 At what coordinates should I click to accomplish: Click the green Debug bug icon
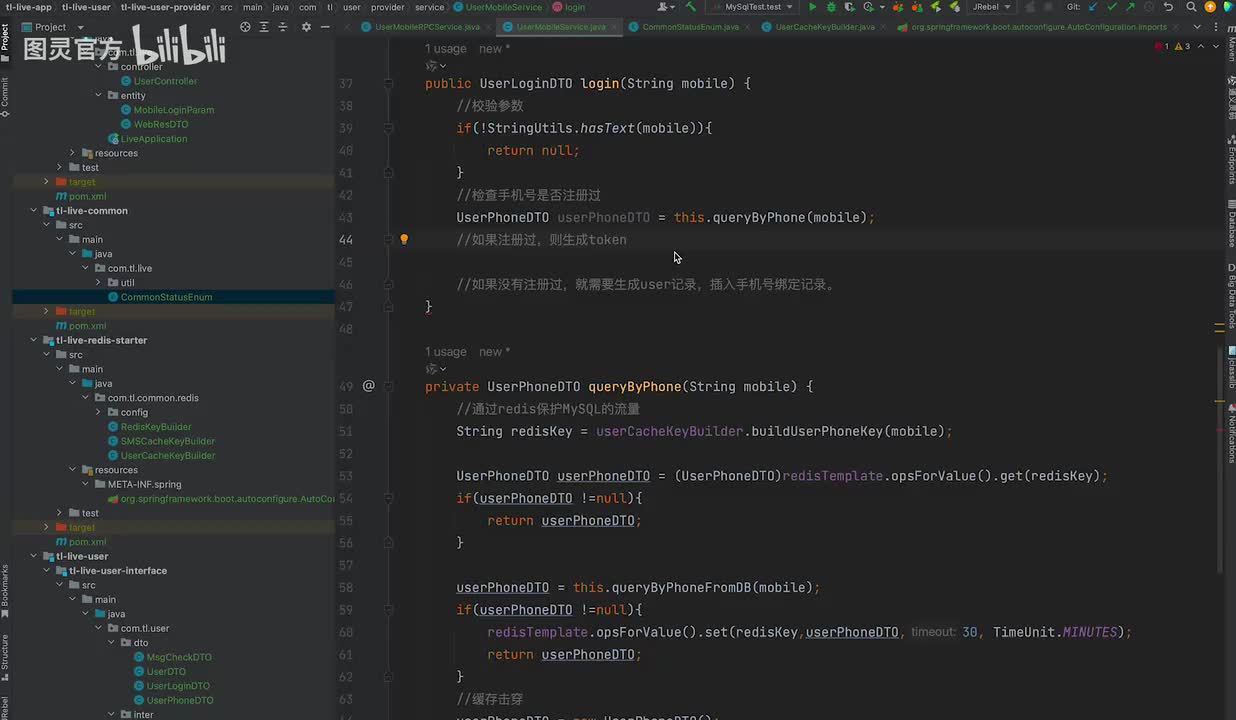831,7
